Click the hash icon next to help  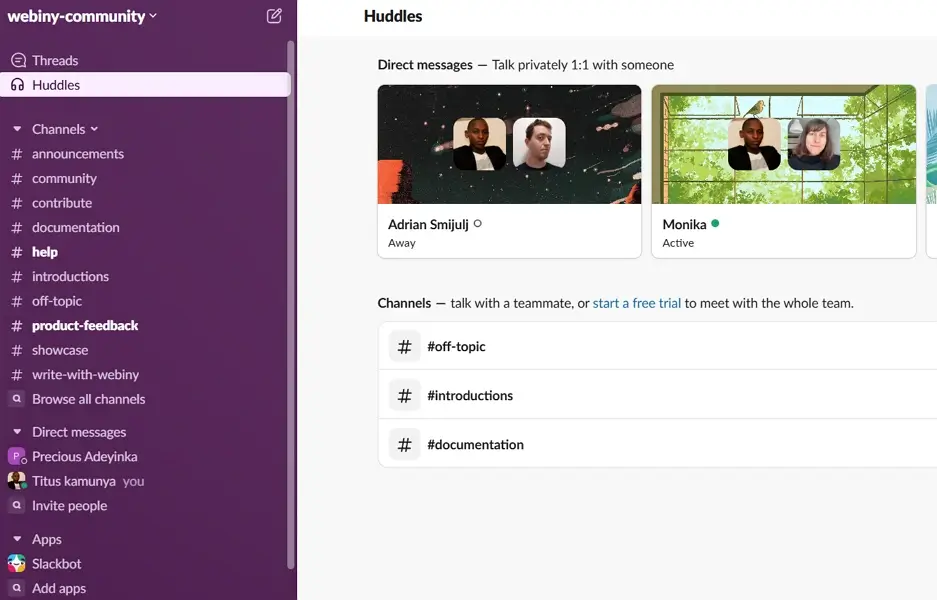(x=17, y=252)
